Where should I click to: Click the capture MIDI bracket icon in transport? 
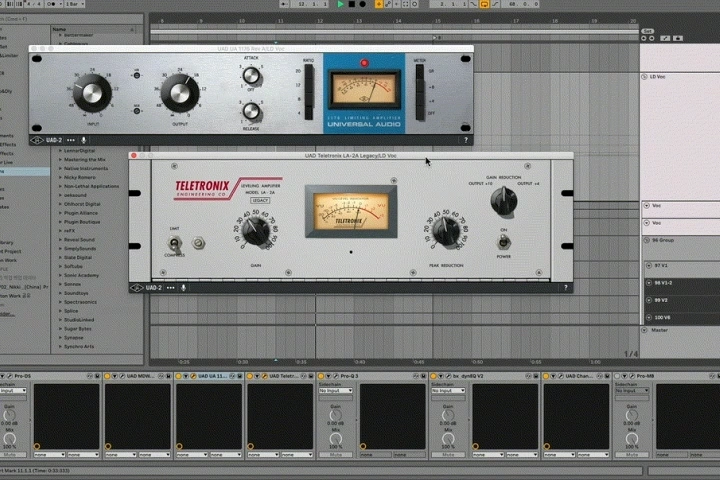tap(405, 4)
